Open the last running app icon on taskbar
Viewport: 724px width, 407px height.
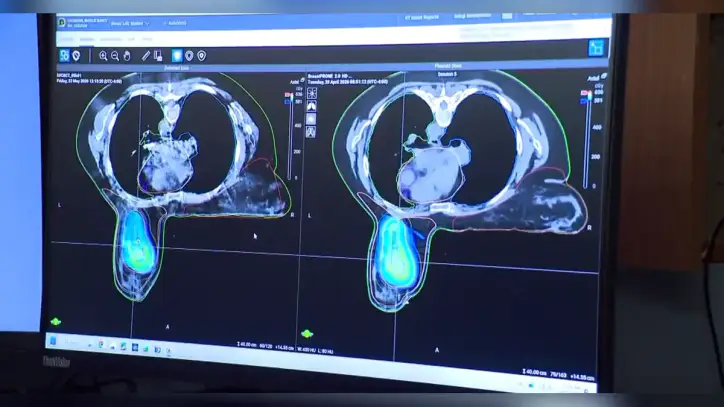click(169, 351)
